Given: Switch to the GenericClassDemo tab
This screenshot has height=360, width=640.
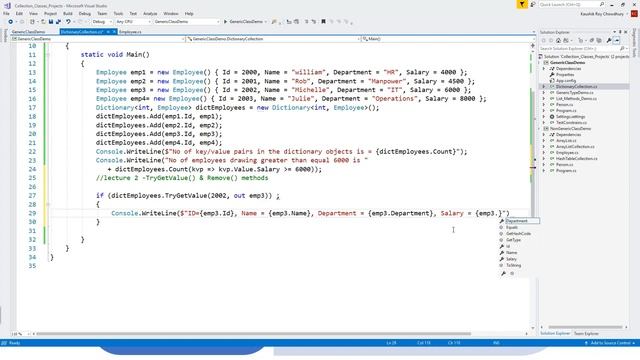Looking at the screenshot, I should click(x=28, y=31).
